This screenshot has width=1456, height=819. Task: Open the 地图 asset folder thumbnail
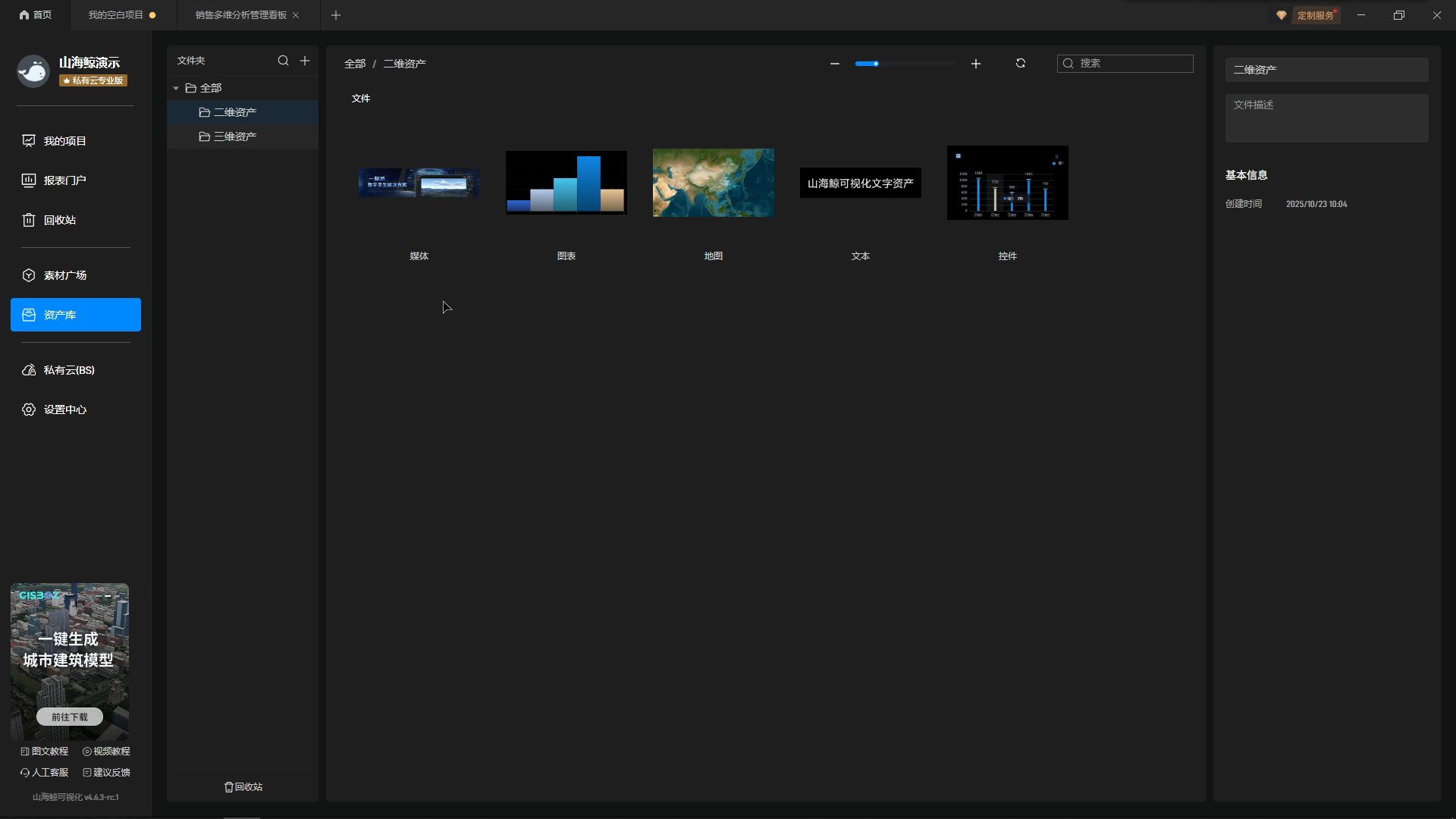[x=713, y=183]
